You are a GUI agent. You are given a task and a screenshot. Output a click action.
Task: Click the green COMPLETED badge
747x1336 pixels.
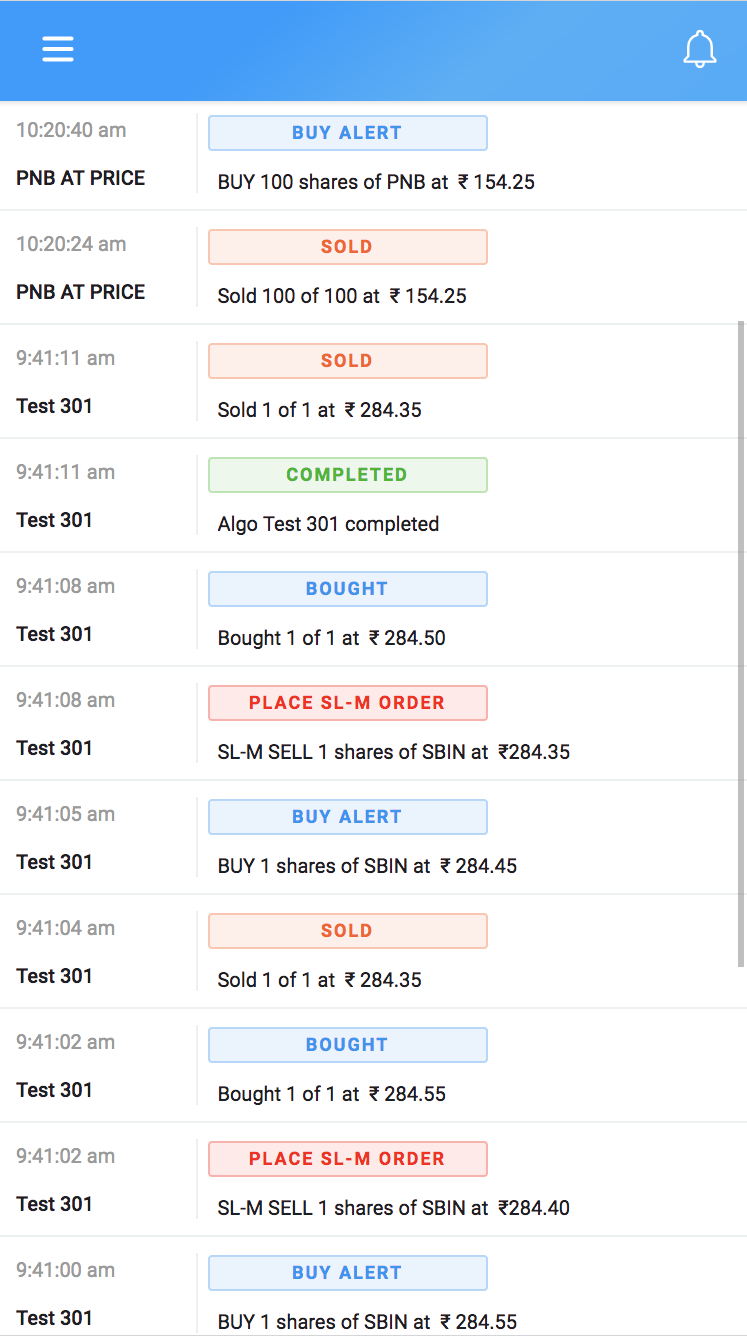pos(348,475)
